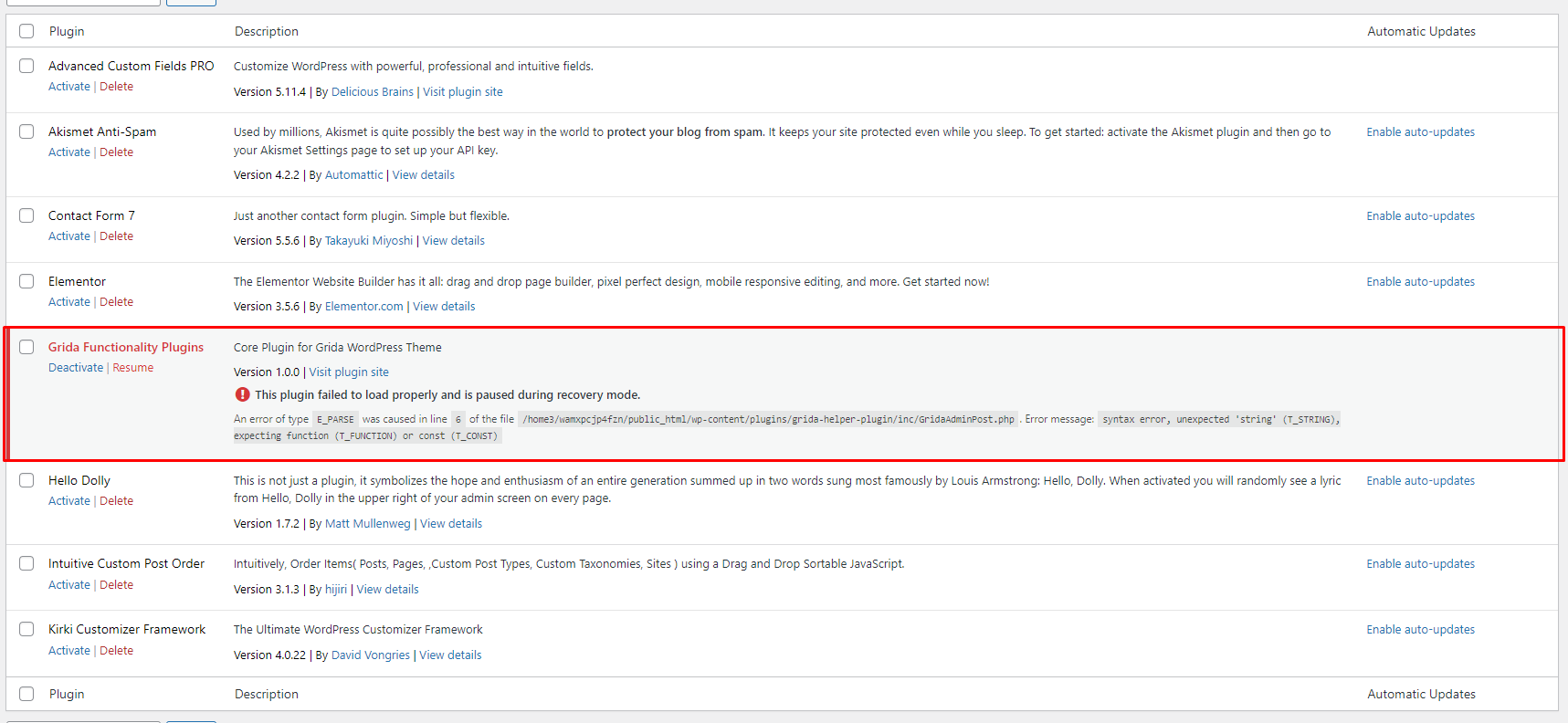This screenshot has width=1568, height=723.
Task: Tick the Kirki Customizer Framework checkbox
Action: point(26,629)
